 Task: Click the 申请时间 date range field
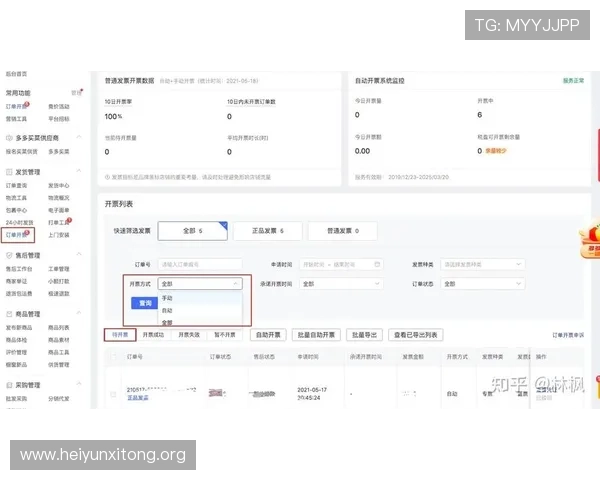[x=341, y=264]
